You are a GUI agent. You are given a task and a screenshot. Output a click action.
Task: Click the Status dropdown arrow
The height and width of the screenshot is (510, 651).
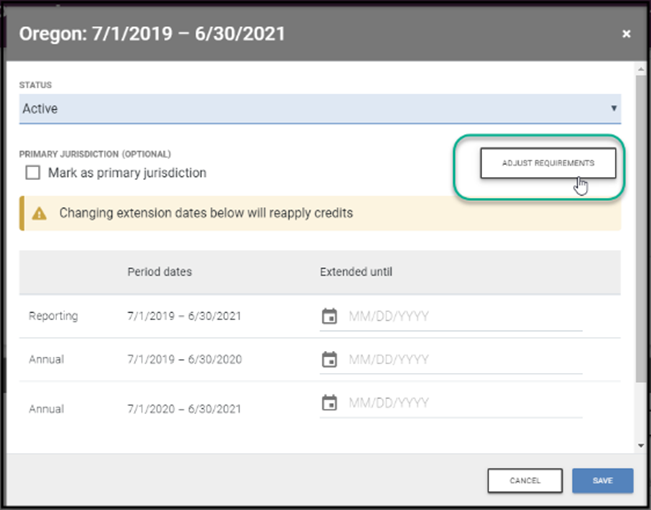coord(613,108)
